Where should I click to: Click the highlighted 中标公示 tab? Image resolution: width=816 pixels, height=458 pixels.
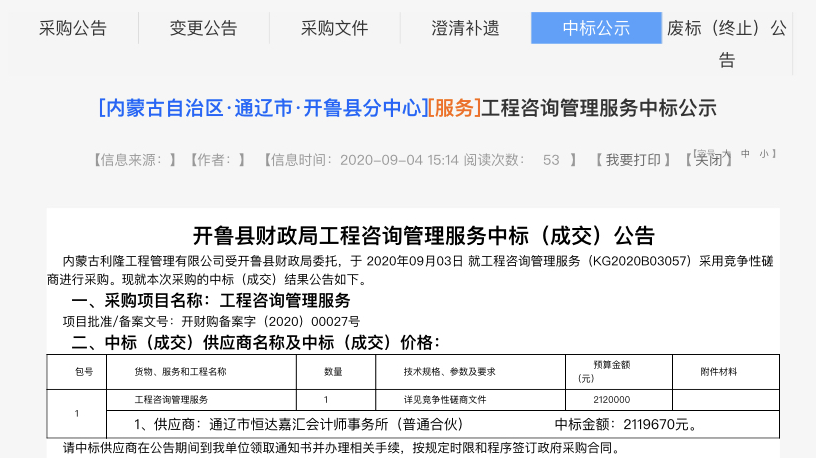click(x=596, y=28)
